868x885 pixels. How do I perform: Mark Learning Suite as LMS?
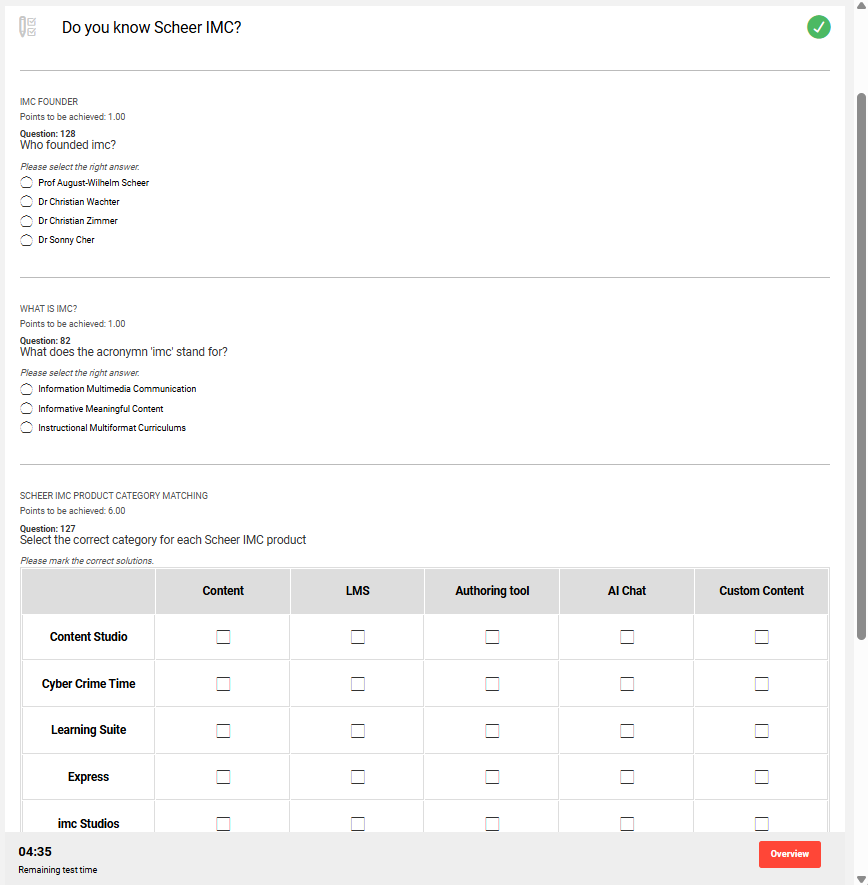pos(358,730)
